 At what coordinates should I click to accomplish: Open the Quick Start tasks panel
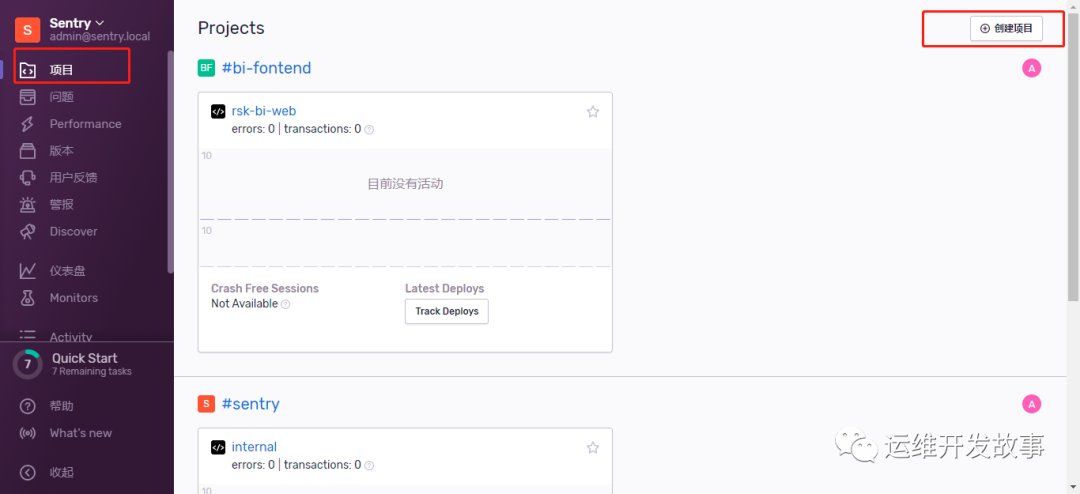pyautogui.click(x=84, y=364)
